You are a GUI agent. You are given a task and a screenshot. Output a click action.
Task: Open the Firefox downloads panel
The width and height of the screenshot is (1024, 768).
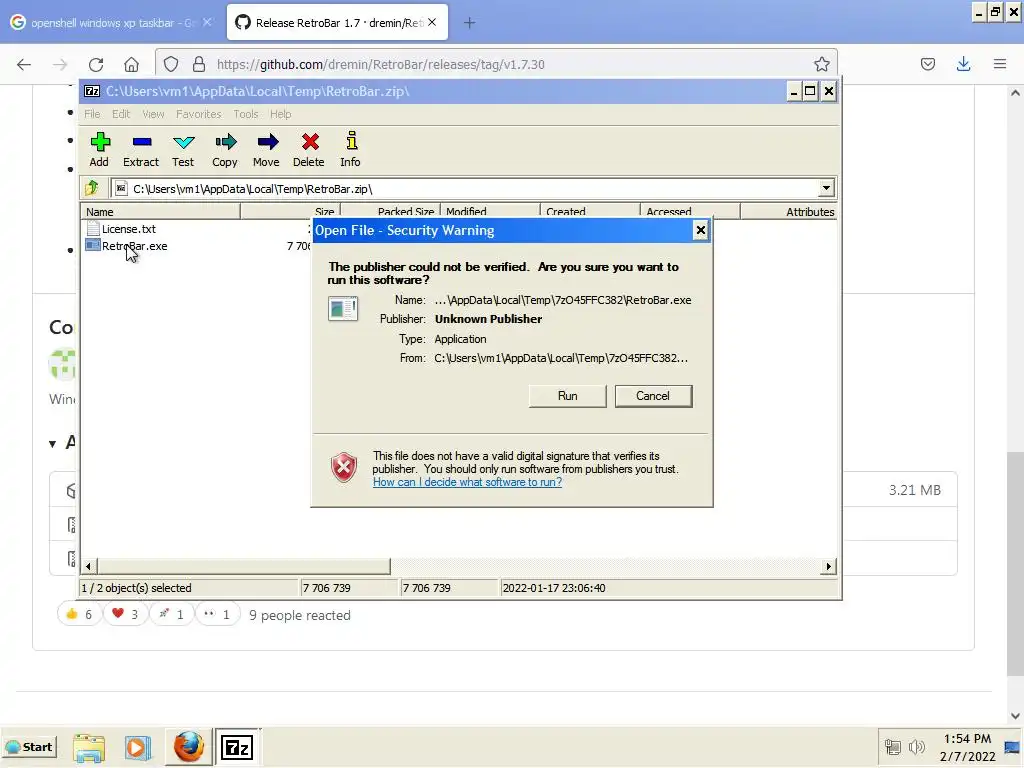point(963,64)
